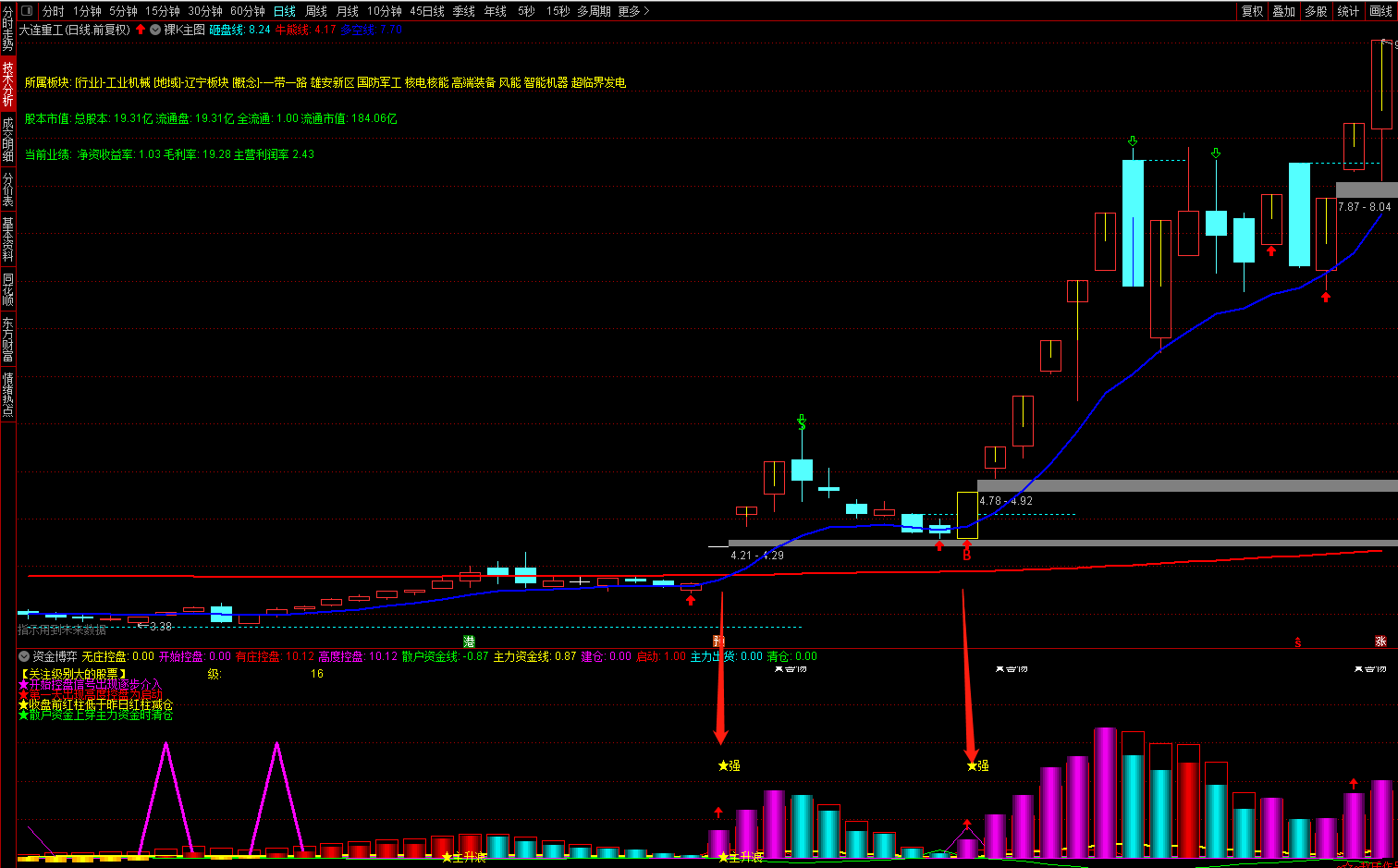Select the 15分钟 chart period
The image size is (1398, 868).
click(x=162, y=11)
